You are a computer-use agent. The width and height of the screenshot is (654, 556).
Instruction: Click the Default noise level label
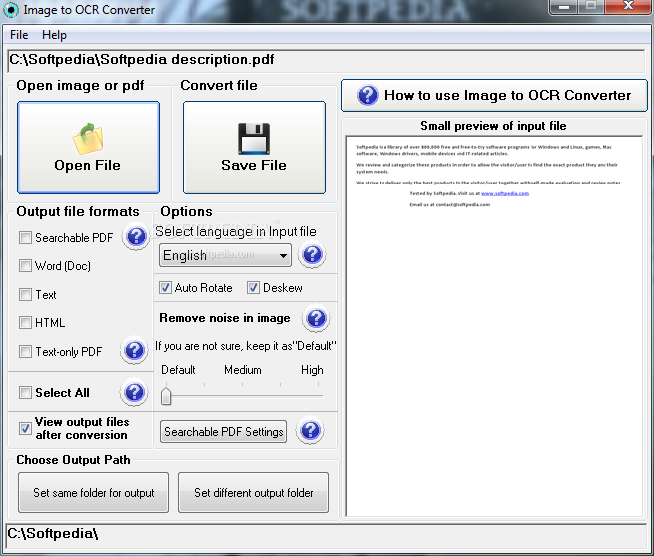178,370
